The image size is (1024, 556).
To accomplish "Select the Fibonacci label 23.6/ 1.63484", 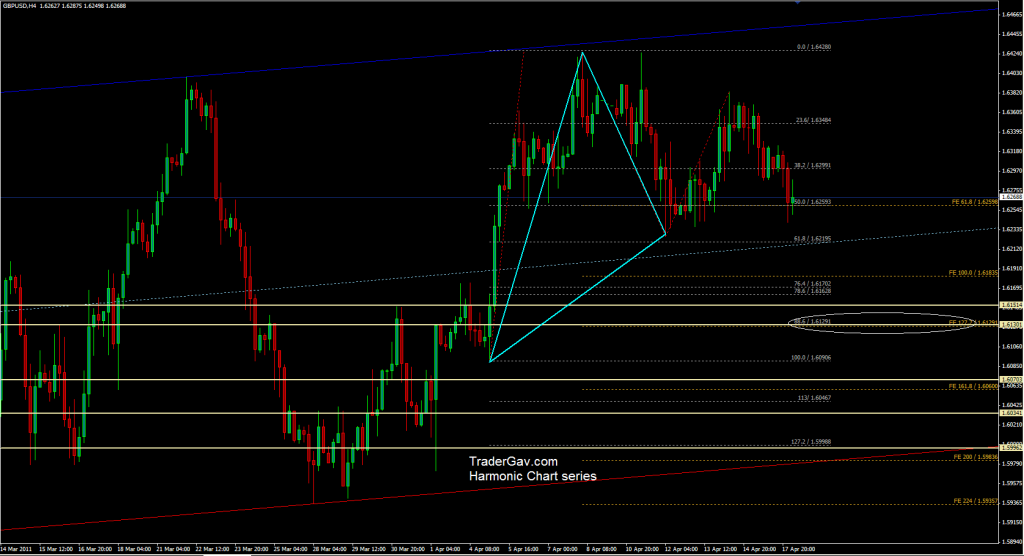I will coord(814,120).
